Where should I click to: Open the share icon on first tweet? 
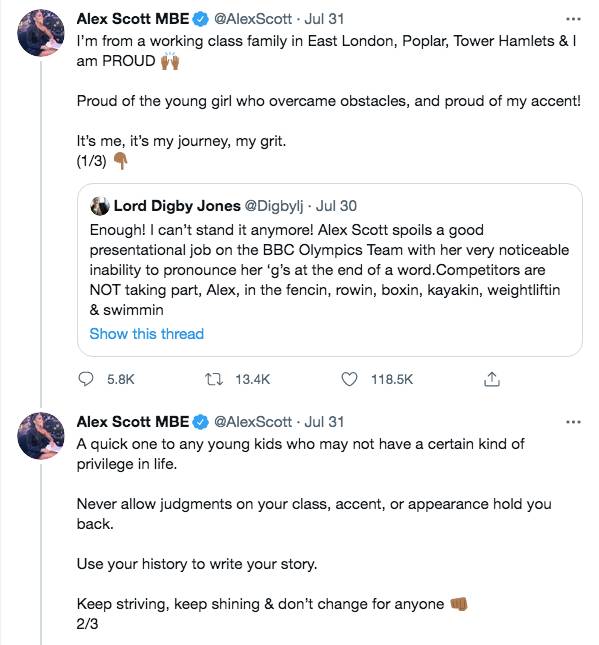492,379
